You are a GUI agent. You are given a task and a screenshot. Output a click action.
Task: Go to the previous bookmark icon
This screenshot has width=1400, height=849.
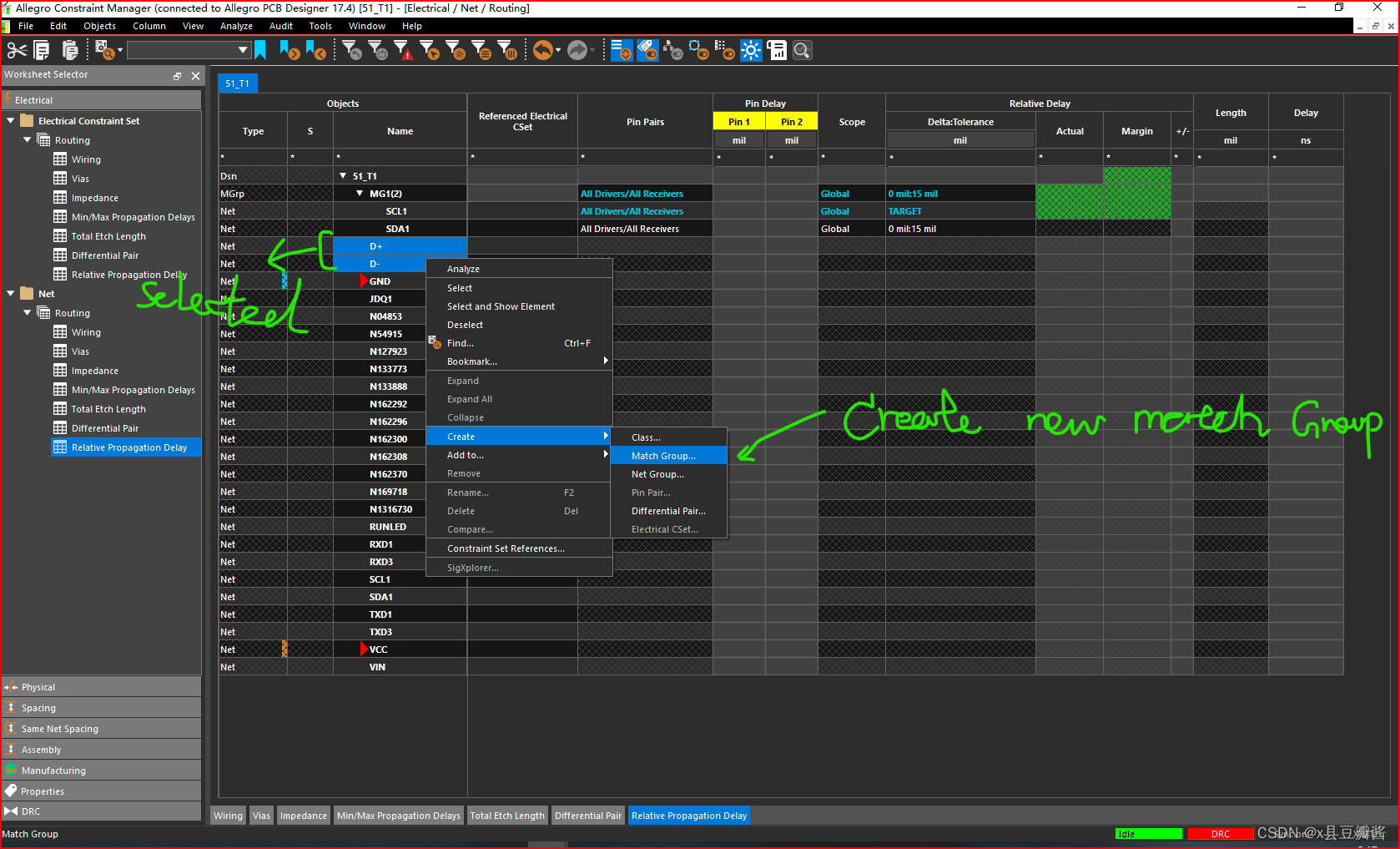pos(316,50)
